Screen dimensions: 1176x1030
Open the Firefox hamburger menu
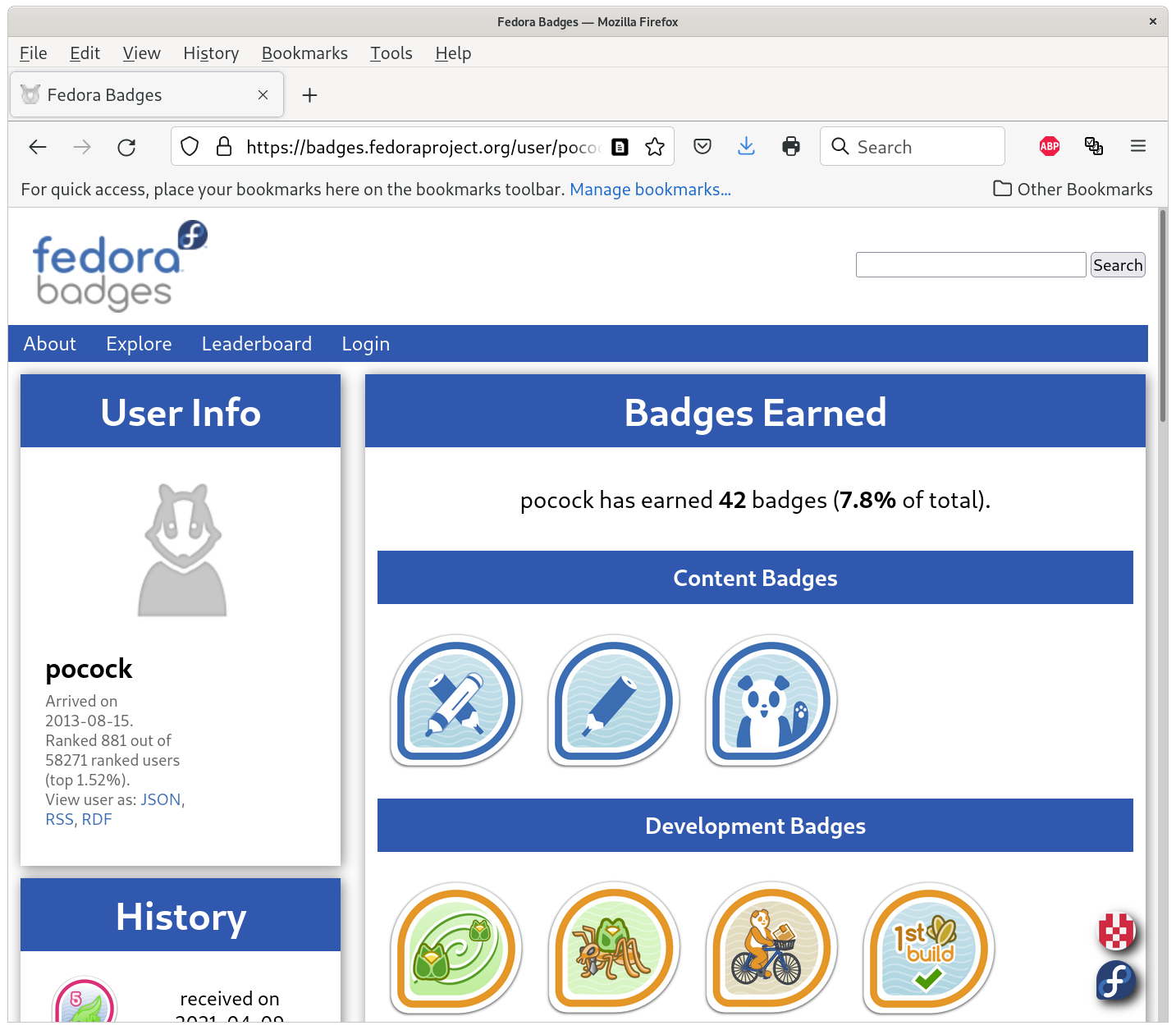point(1138,146)
